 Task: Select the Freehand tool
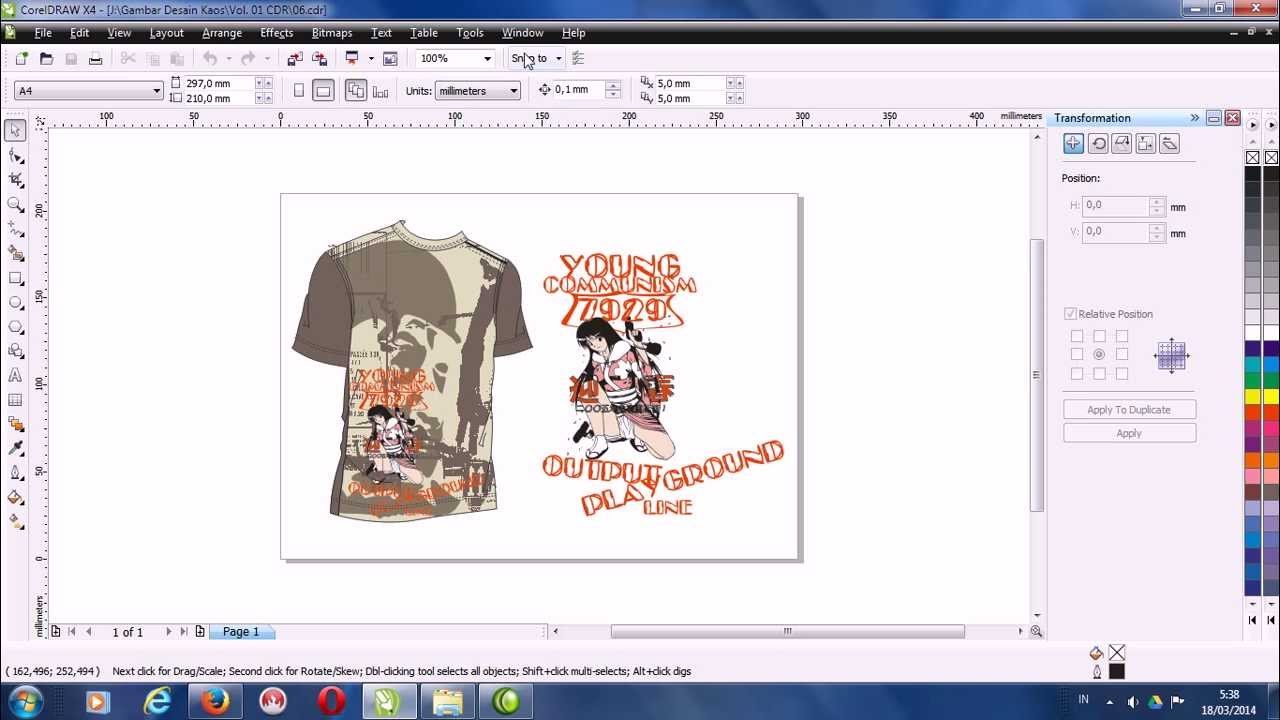tap(15, 229)
